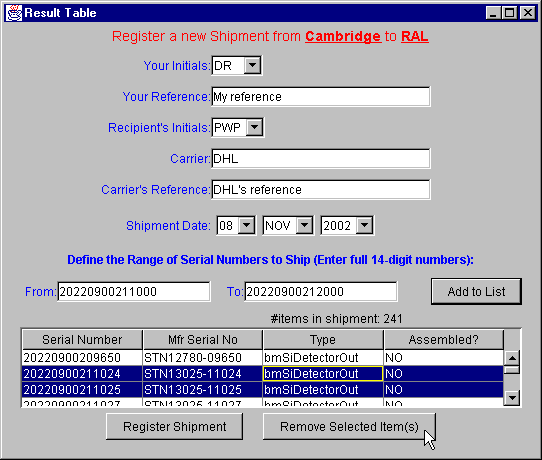Click the To serial number field
542x460 pixels.
coord(321,292)
